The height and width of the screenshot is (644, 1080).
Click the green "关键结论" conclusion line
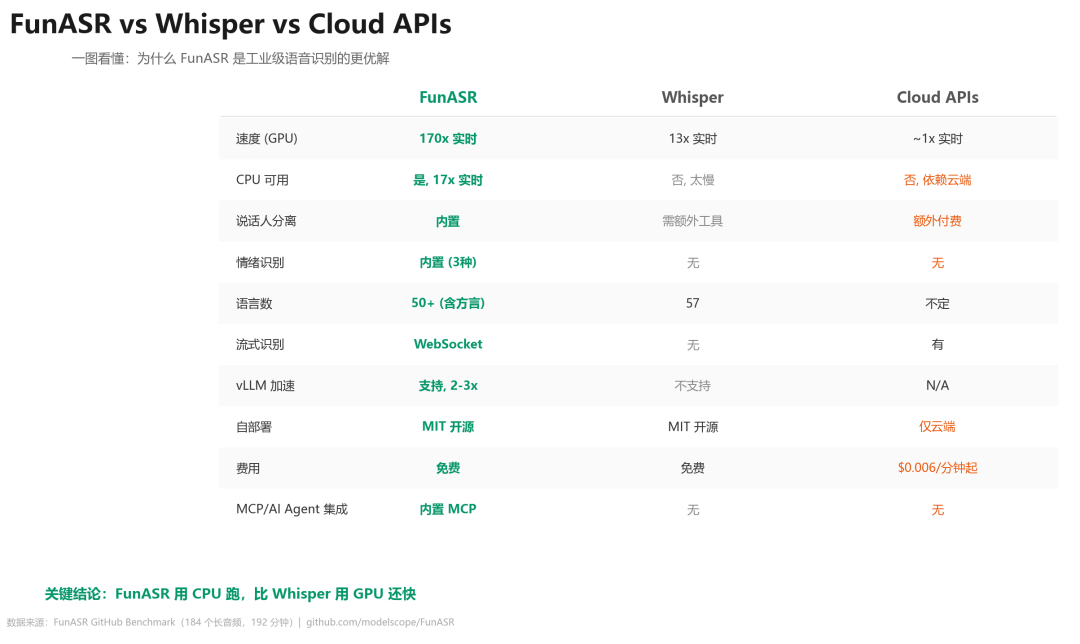(x=230, y=594)
